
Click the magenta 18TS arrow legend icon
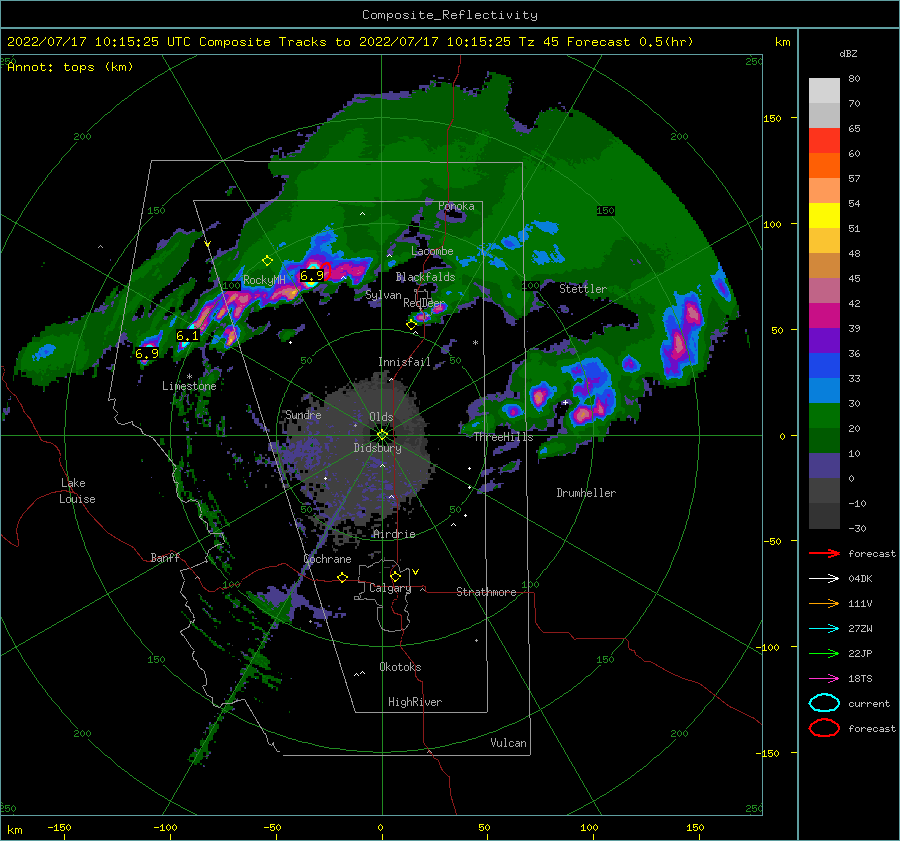click(824, 679)
